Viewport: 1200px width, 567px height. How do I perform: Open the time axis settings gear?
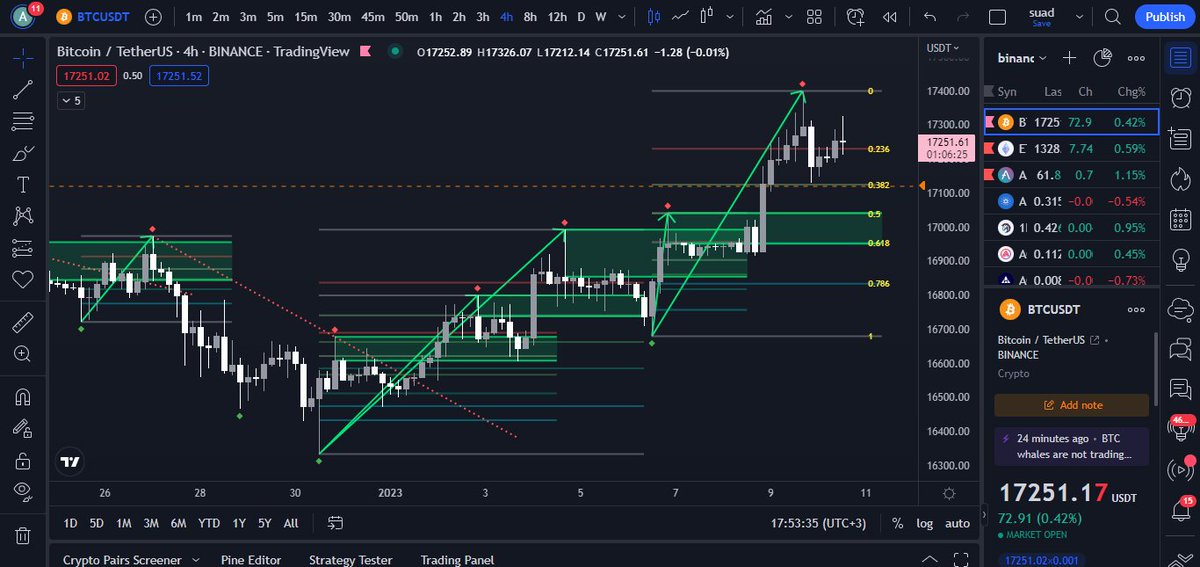[949, 493]
